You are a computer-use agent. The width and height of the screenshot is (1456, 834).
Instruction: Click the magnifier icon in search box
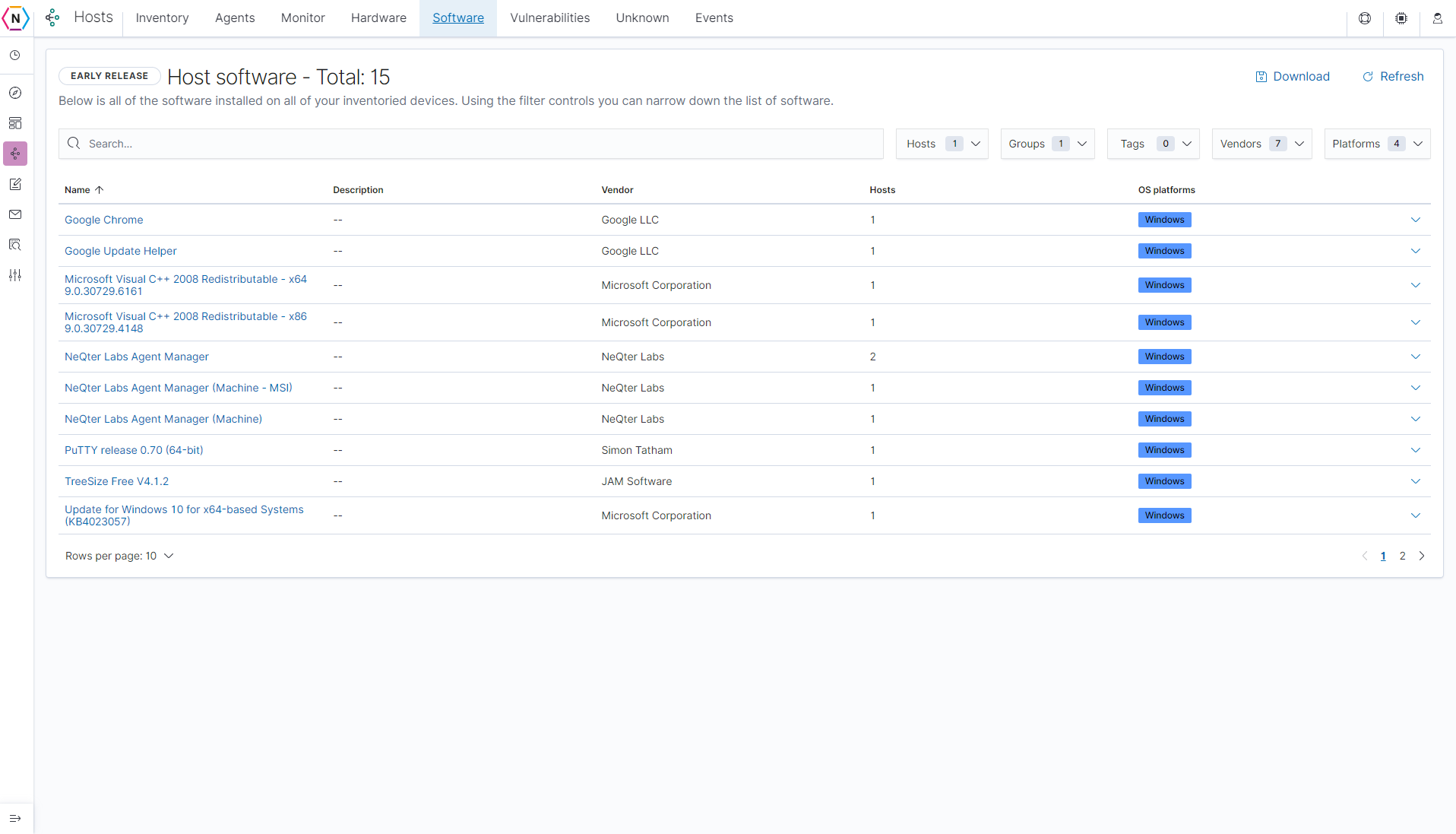pos(74,144)
